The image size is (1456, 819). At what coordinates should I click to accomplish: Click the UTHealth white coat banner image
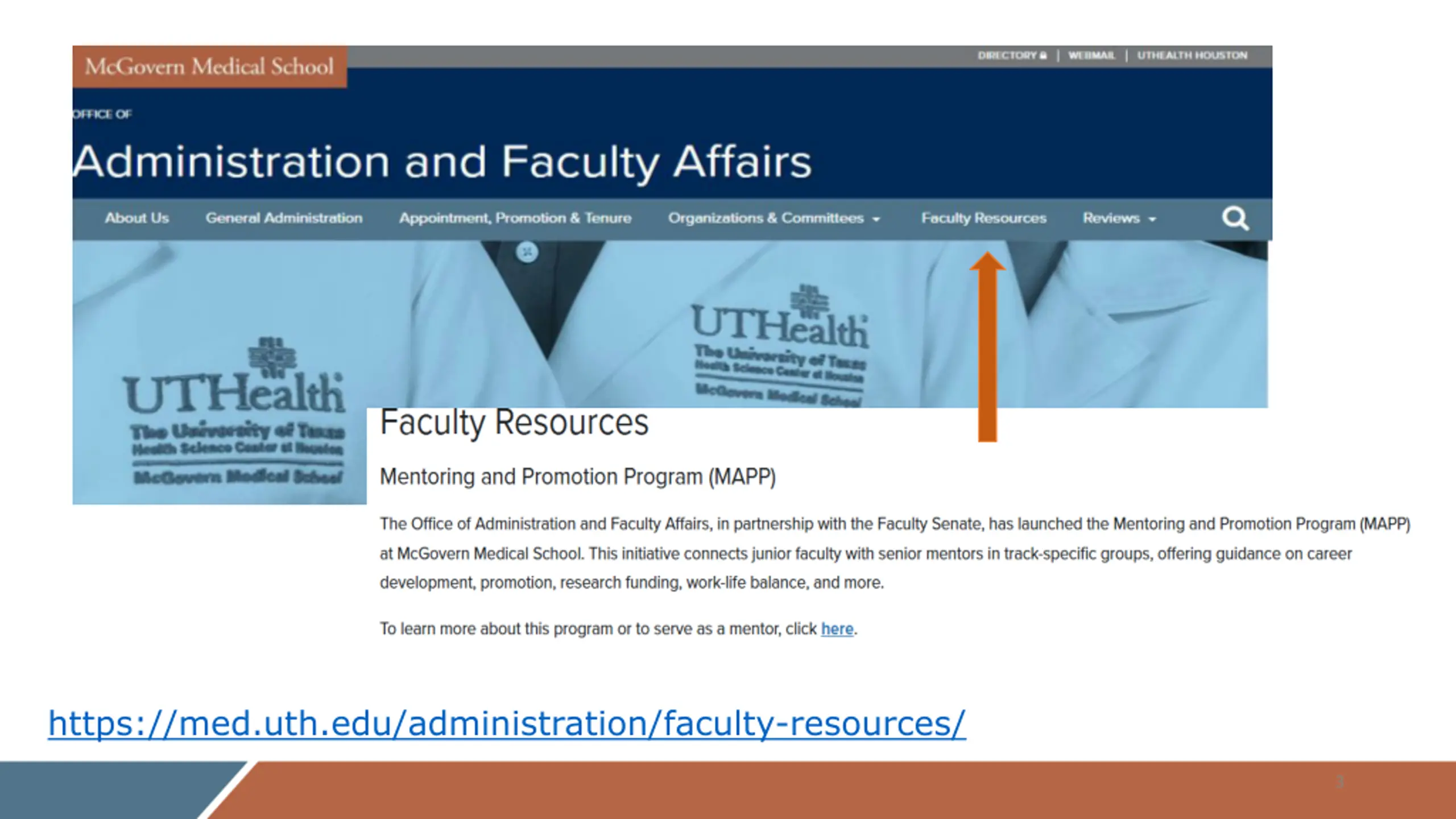670,324
